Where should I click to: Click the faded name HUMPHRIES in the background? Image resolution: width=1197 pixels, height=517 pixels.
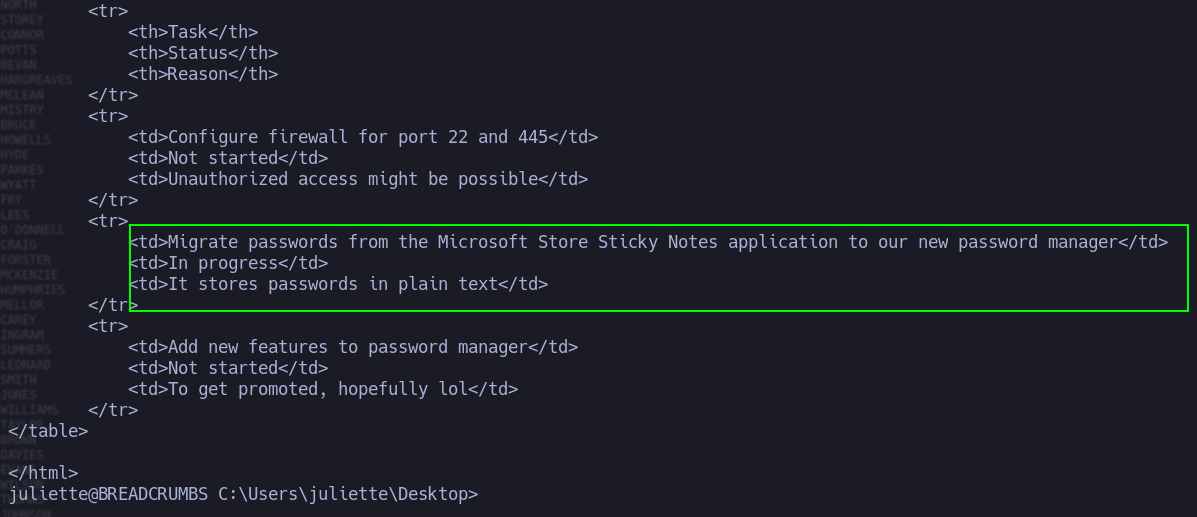33,289
